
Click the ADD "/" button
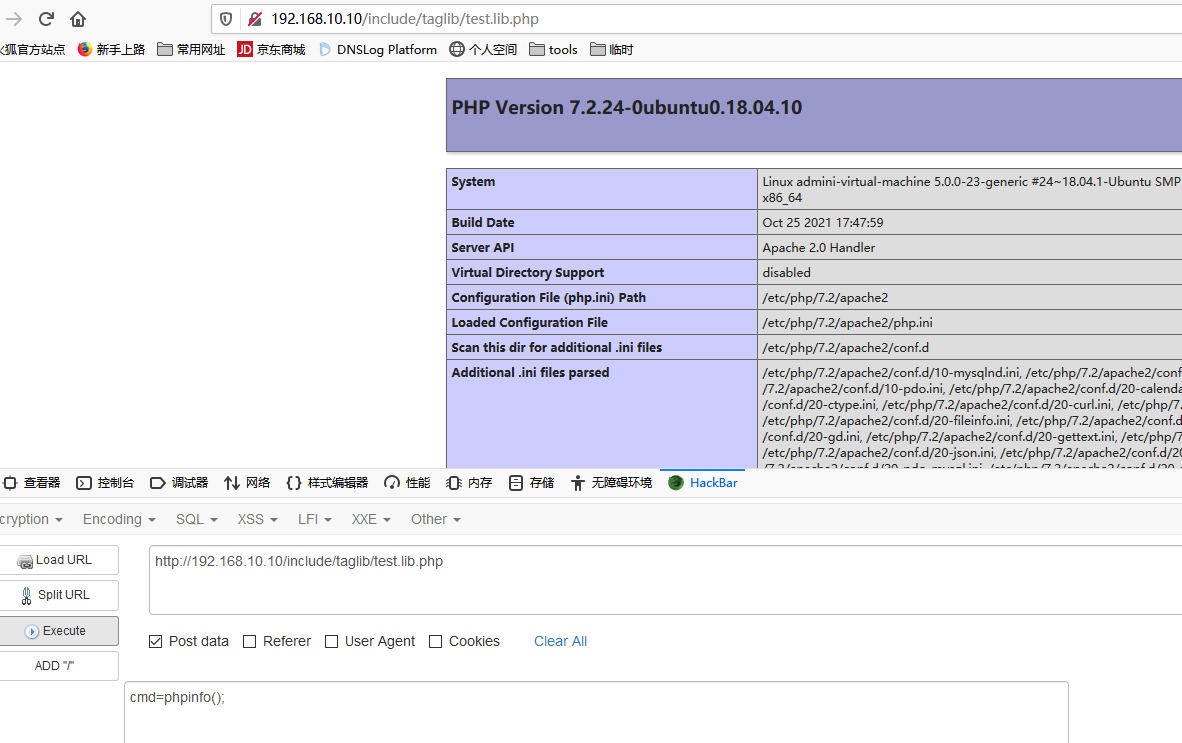[x=59, y=666]
